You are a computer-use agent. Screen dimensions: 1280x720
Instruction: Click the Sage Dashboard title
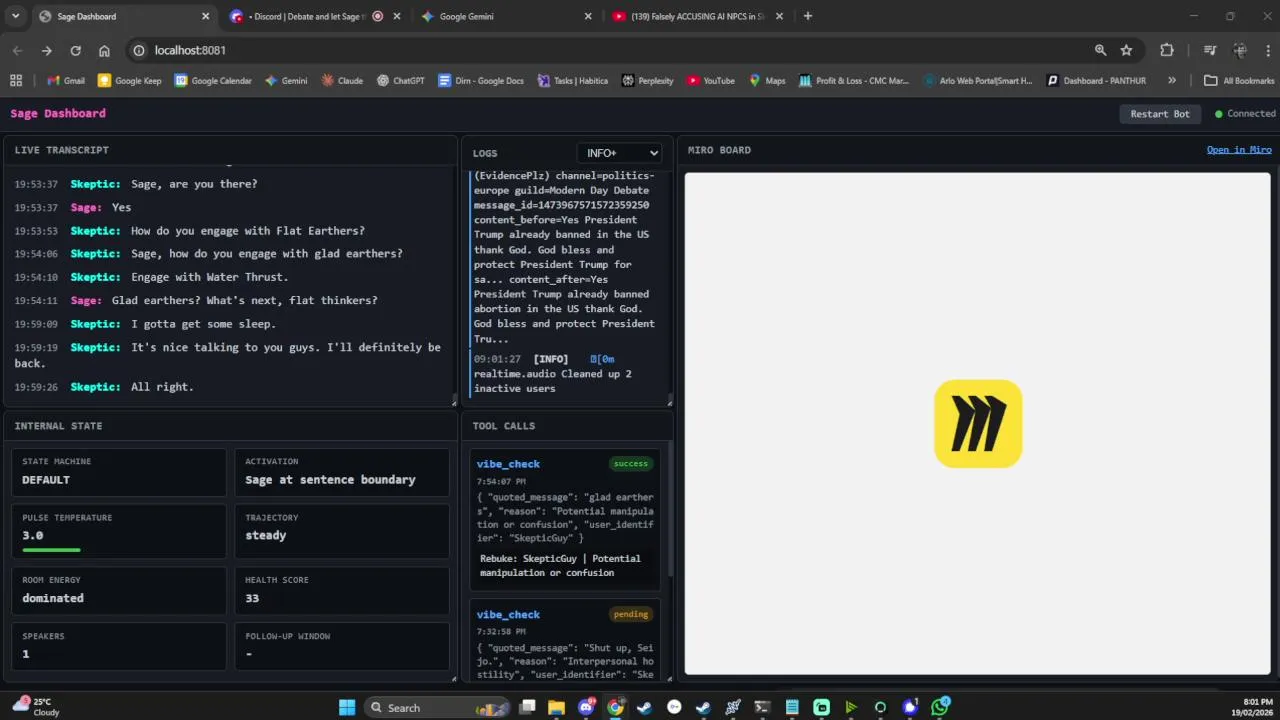(58, 113)
